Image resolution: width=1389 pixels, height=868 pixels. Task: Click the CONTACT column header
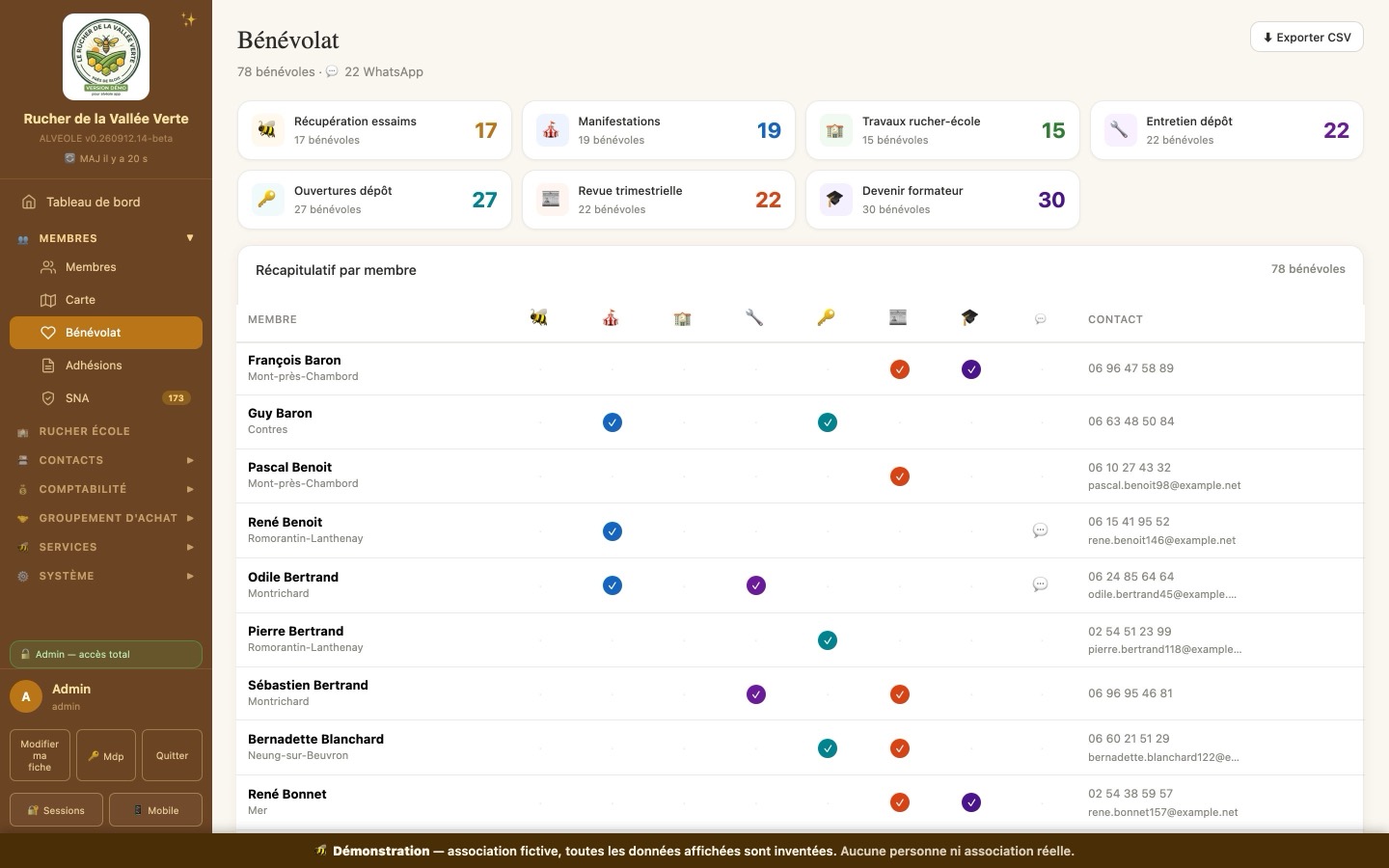pyautogui.click(x=1115, y=319)
